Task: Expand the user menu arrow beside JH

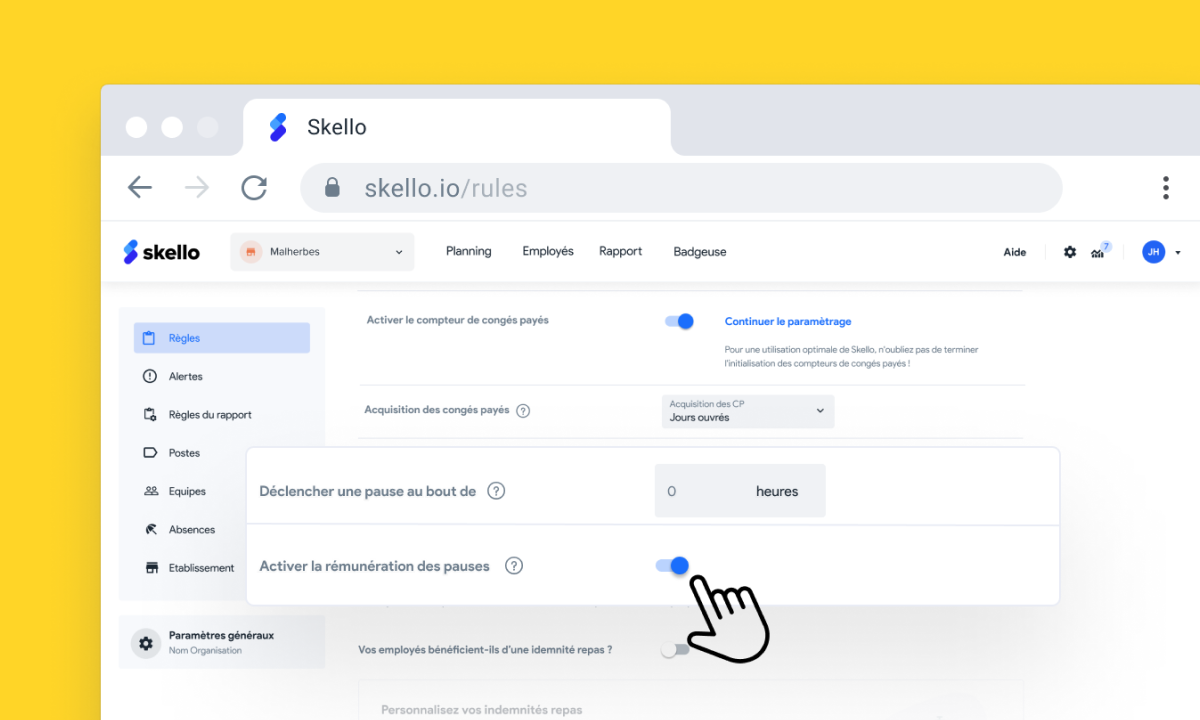Action: click(x=1178, y=253)
